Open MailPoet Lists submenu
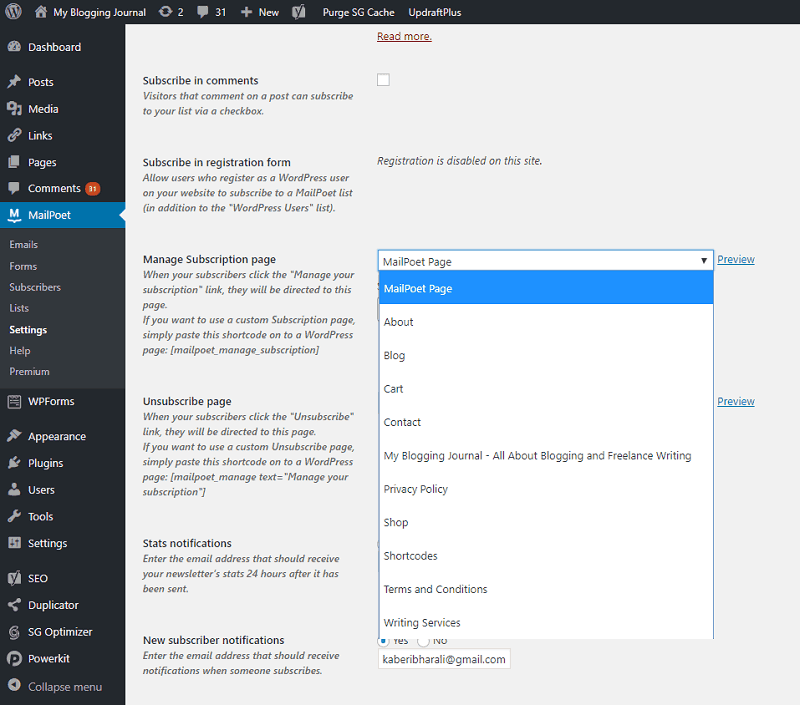This screenshot has height=705, width=800. 19,308
